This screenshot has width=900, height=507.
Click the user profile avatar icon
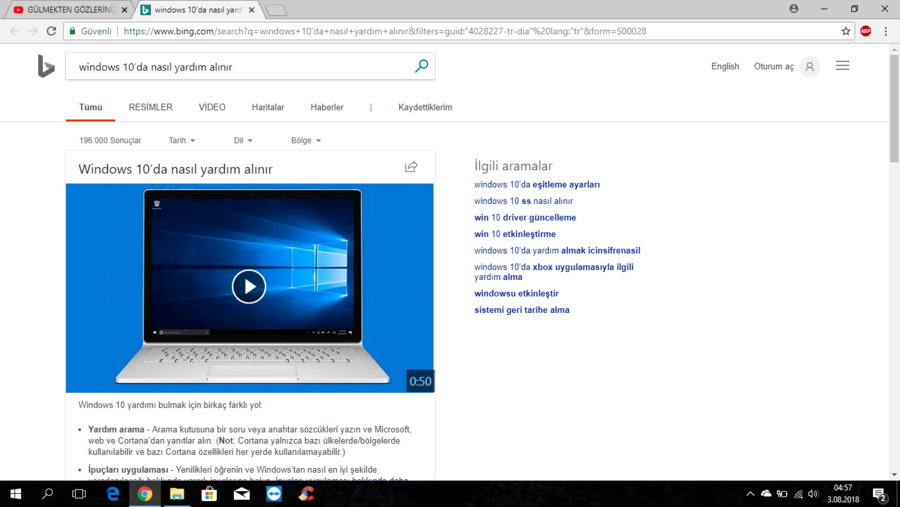[x=809, y=67]
